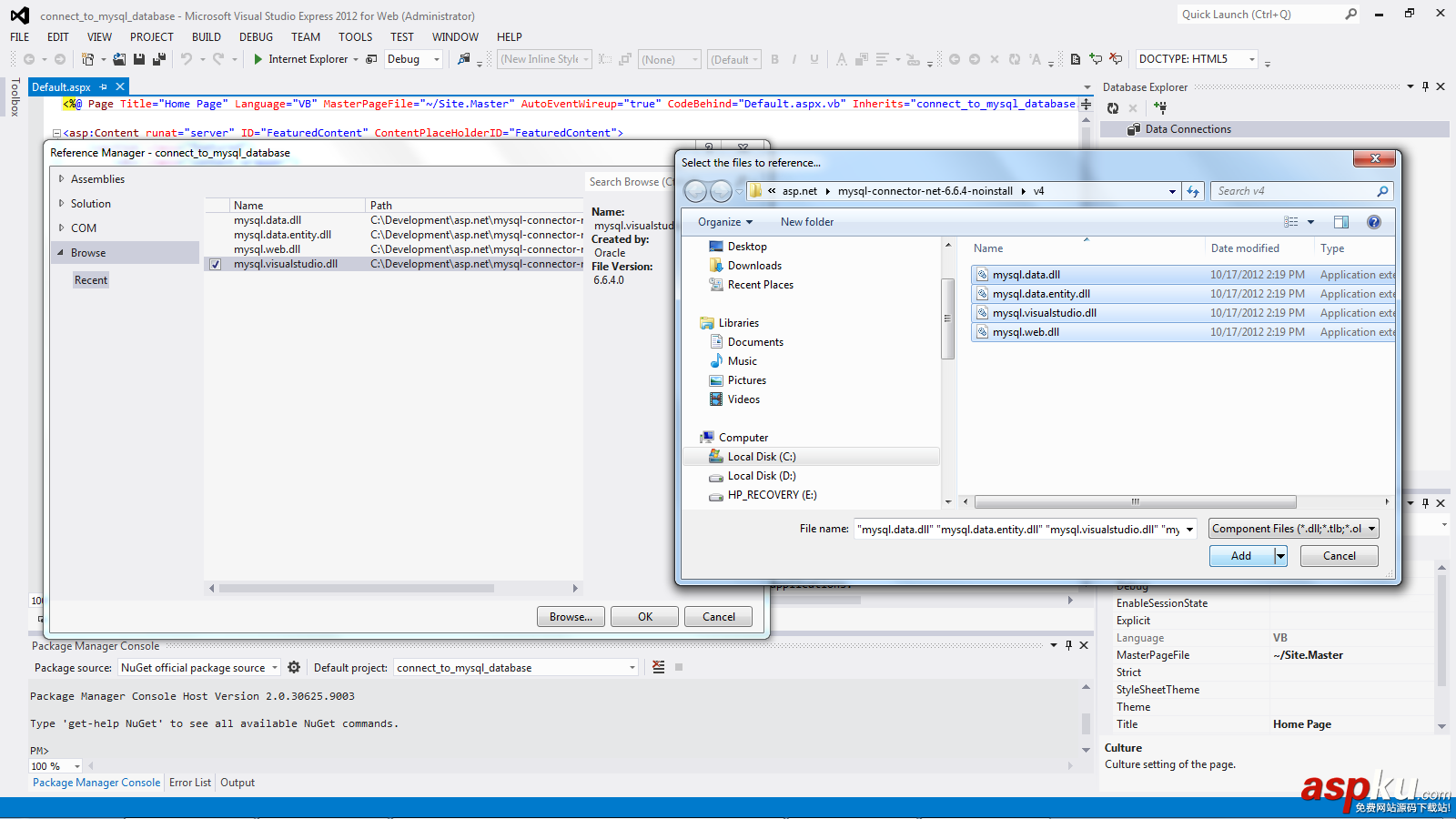
Task: Open the TOOLS menu
Action: pyautogui.click(x=356, y=37)
